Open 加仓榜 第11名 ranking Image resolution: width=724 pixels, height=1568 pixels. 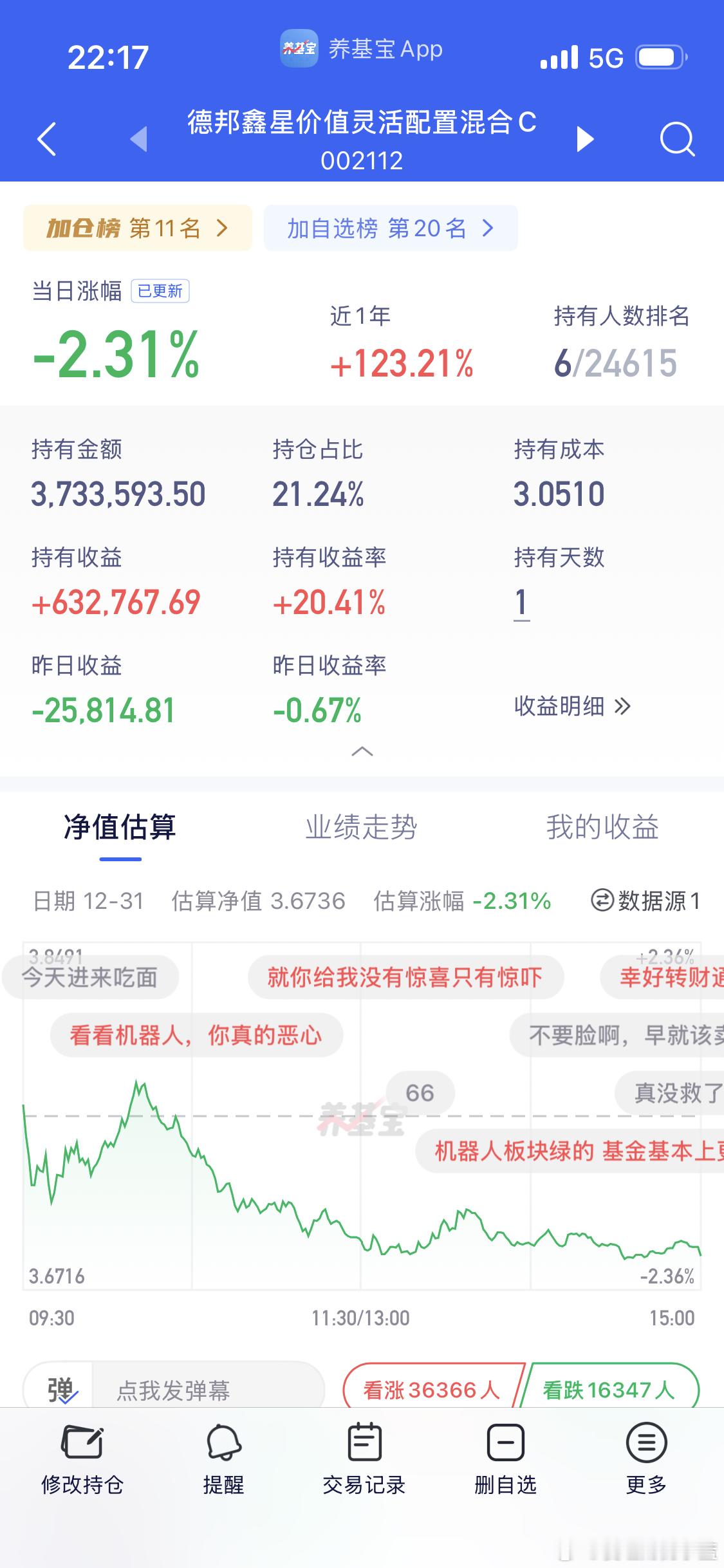(137, 228)
